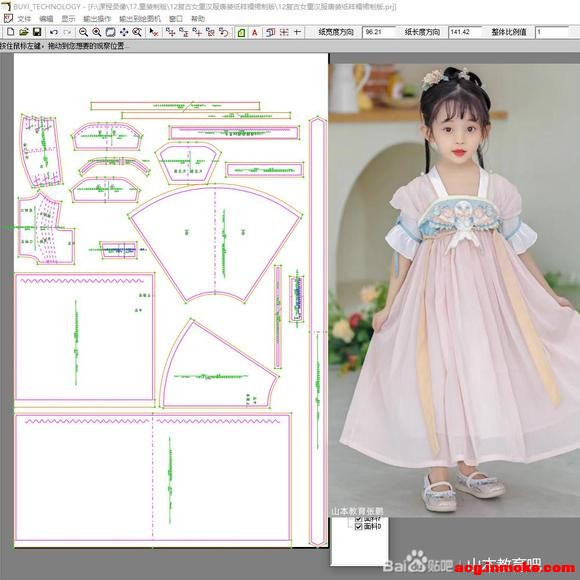This screenshot has height=580, width=580.
Task: Select the pan four-arrows tool
Action: coord(124,32)
